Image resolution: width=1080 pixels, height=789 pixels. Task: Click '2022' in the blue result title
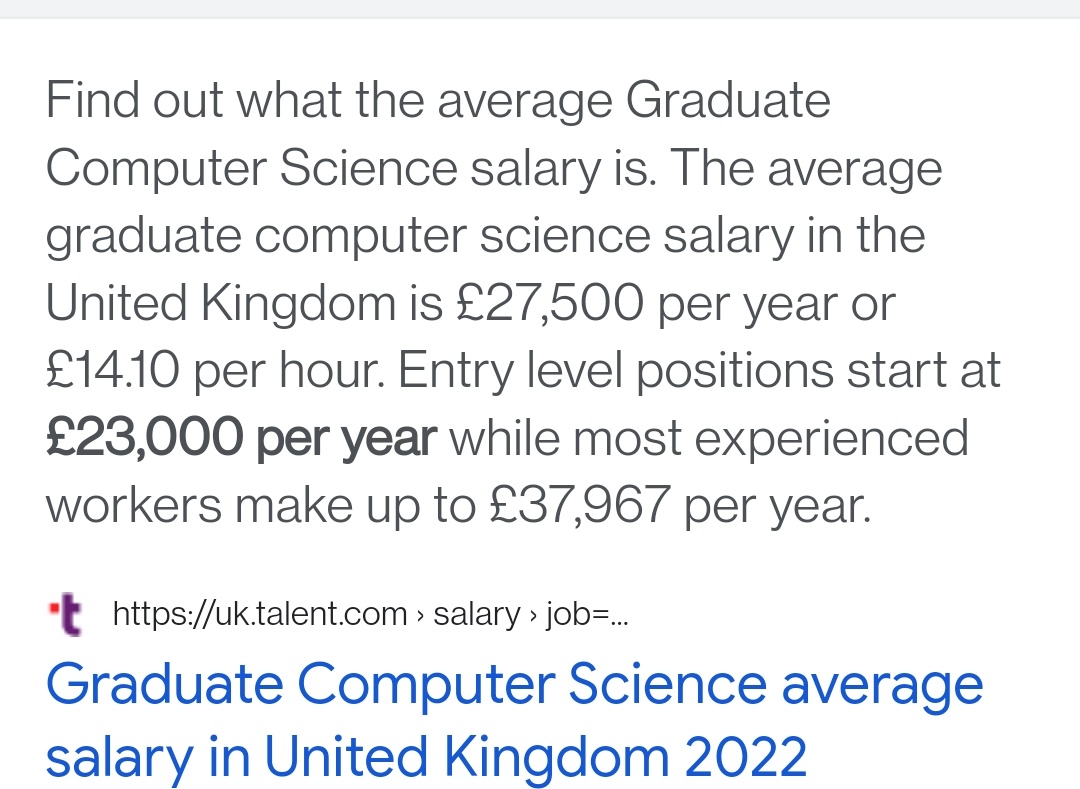[745, 757]
